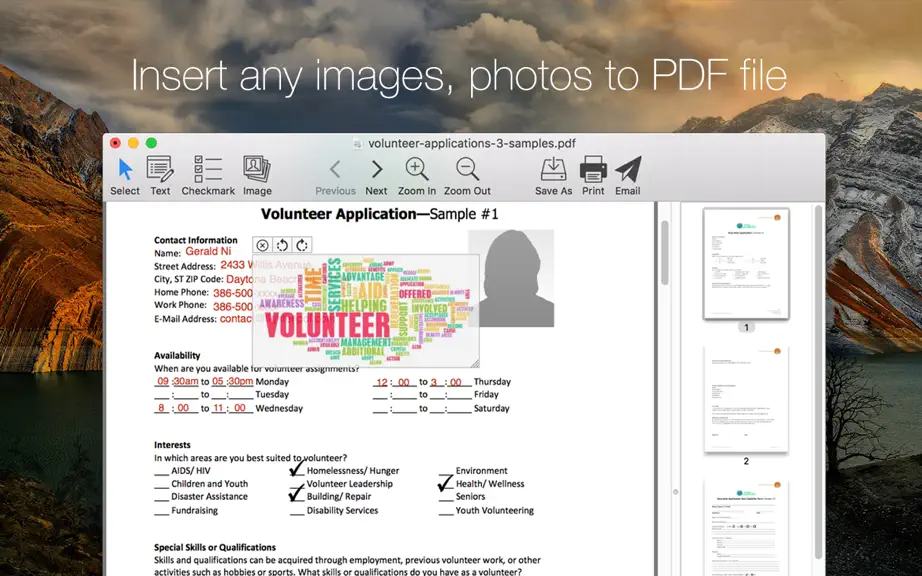Click the Gerald Ni name field
The width and height of the screenshot is (922, 576).
tap(208, 252)
